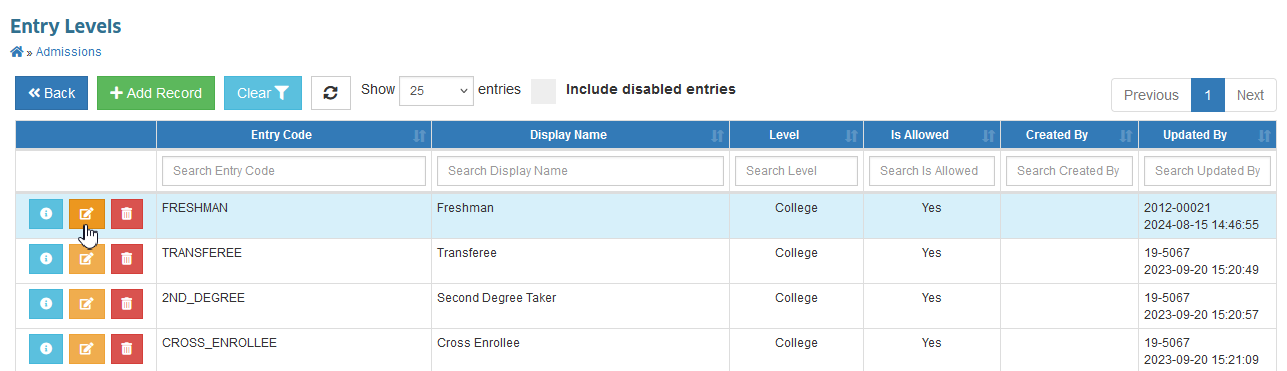Go to home via breadcrumb house icon
Viewport: 1287px width, 371px height.
pyautogui.click(x=17, y=52)
